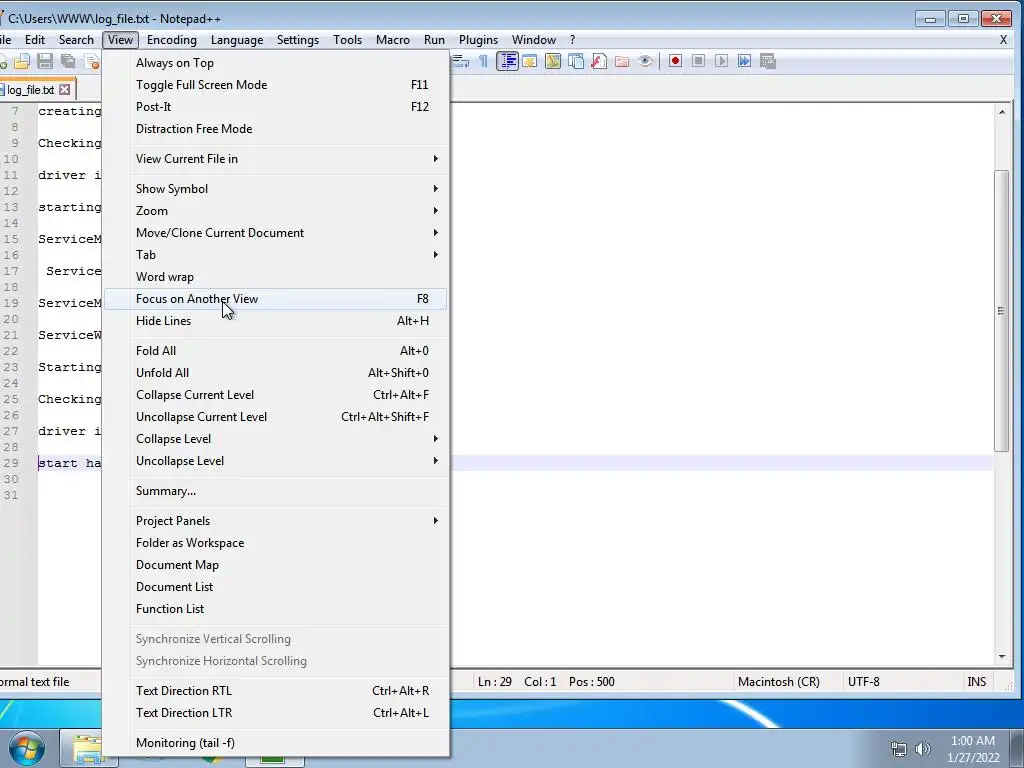Expand the Tab submenu
Screen dimensions: 1024x768
276,255
